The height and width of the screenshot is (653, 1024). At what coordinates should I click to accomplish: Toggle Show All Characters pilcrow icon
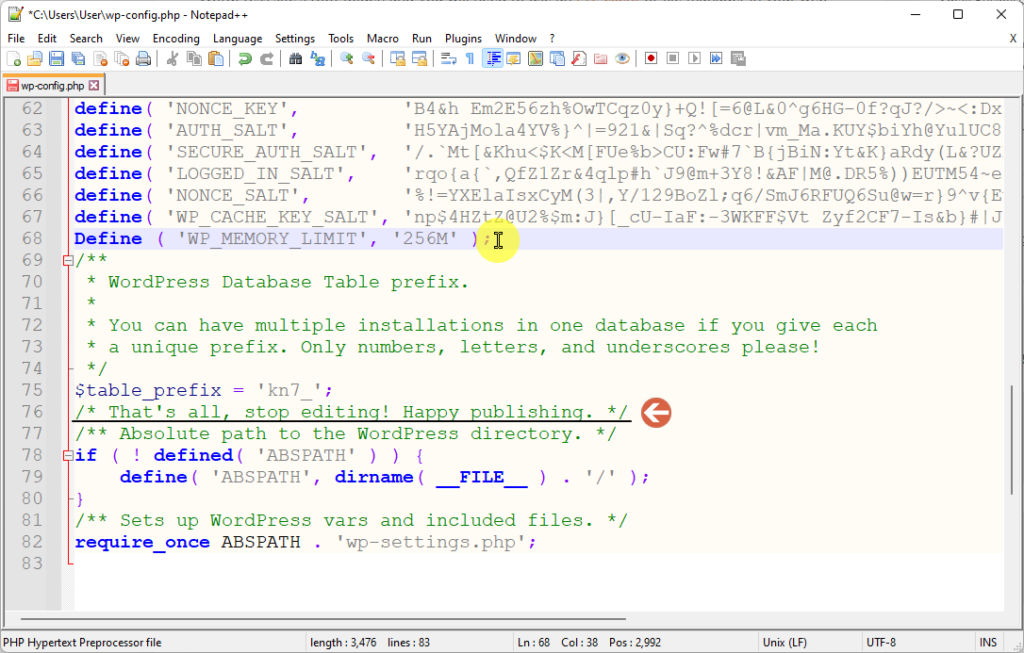[470, 59]
